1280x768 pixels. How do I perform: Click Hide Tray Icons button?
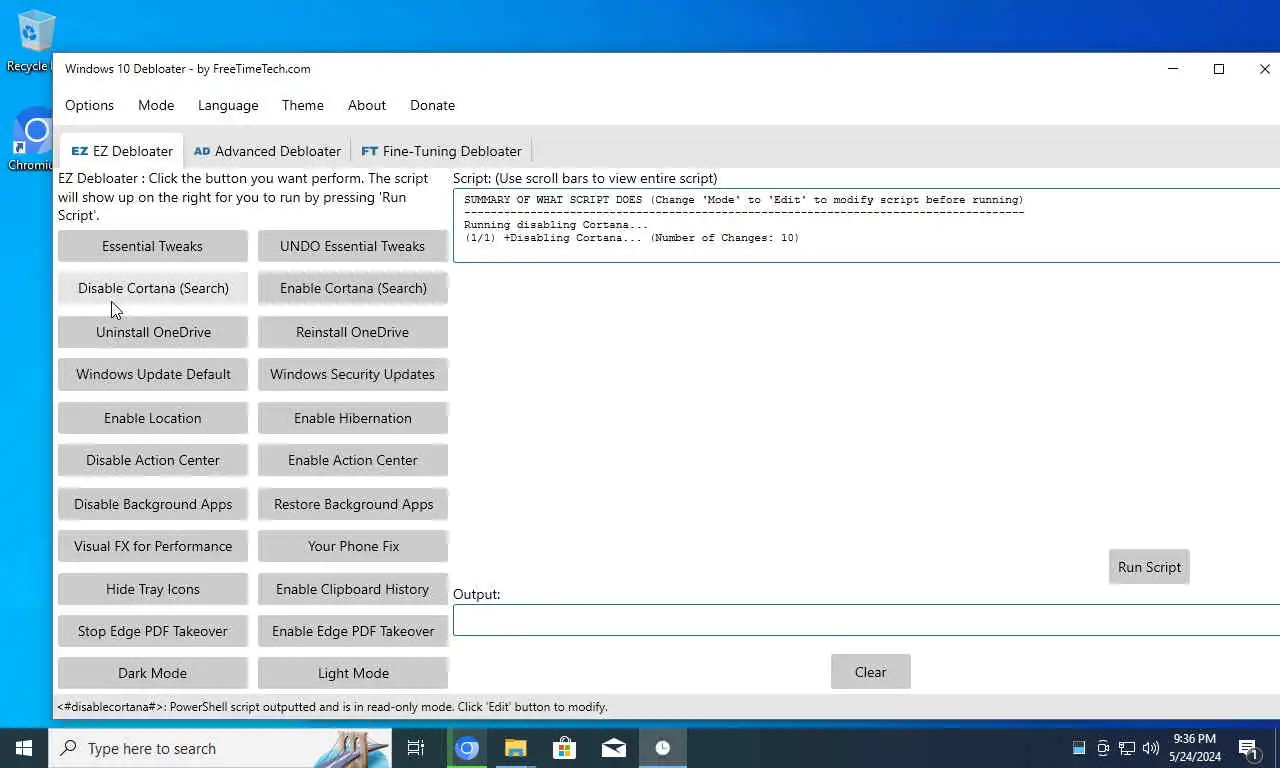pyautogui.click(x=152, y=589)
